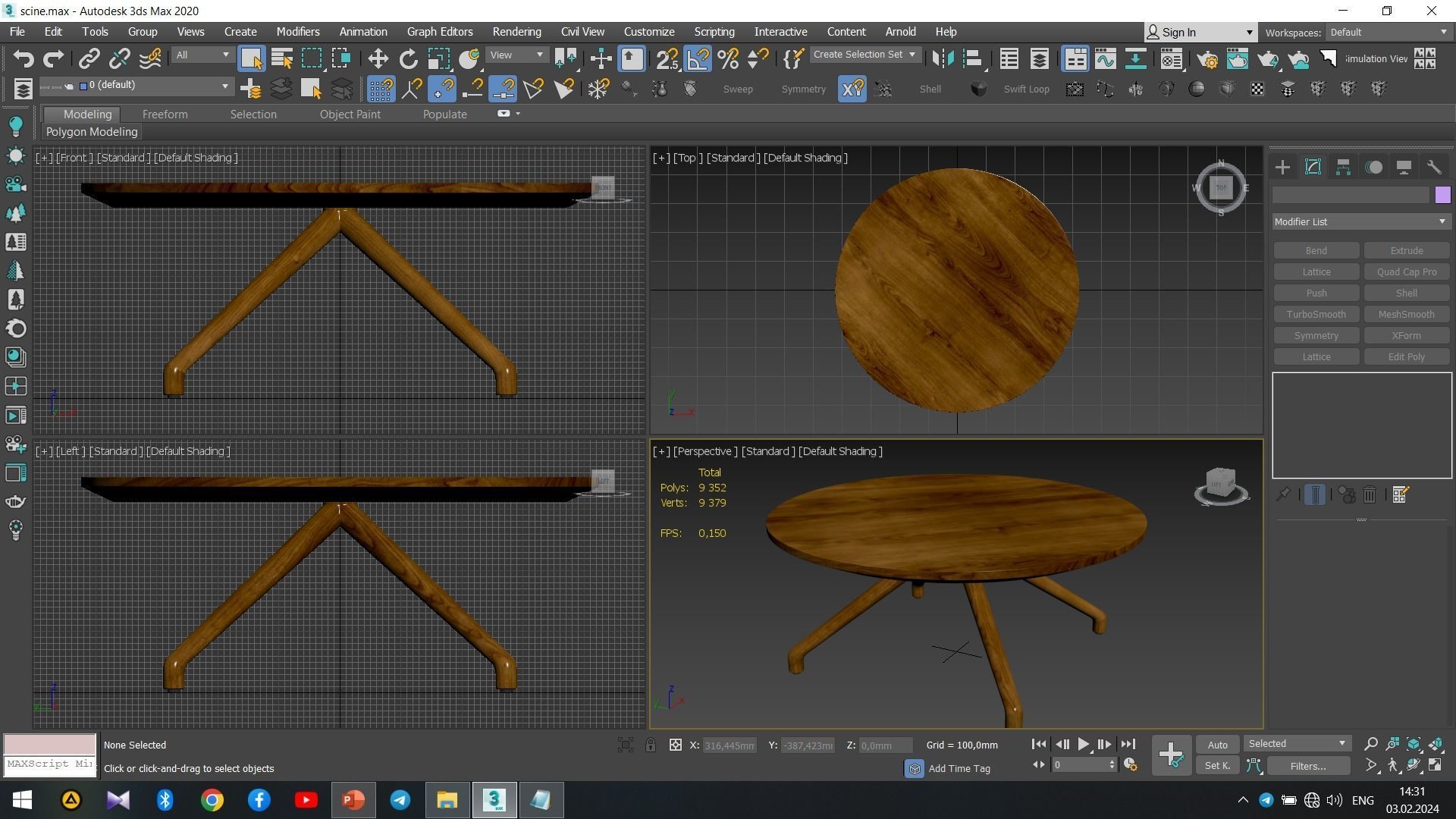Click the Redo arrow icon
The height and width of the screenshot is (819, 1456).
(54, 58)
